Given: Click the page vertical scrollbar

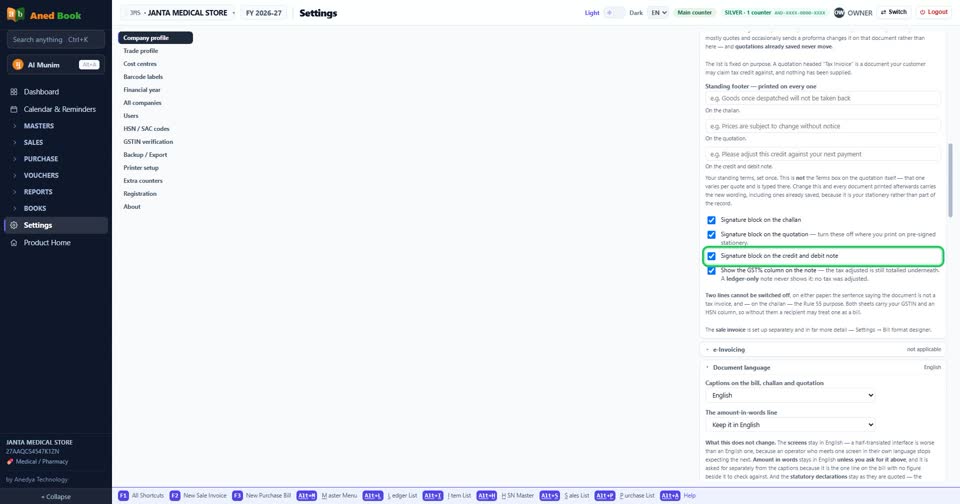Looking at the screenshot, I should click(950, 181).
